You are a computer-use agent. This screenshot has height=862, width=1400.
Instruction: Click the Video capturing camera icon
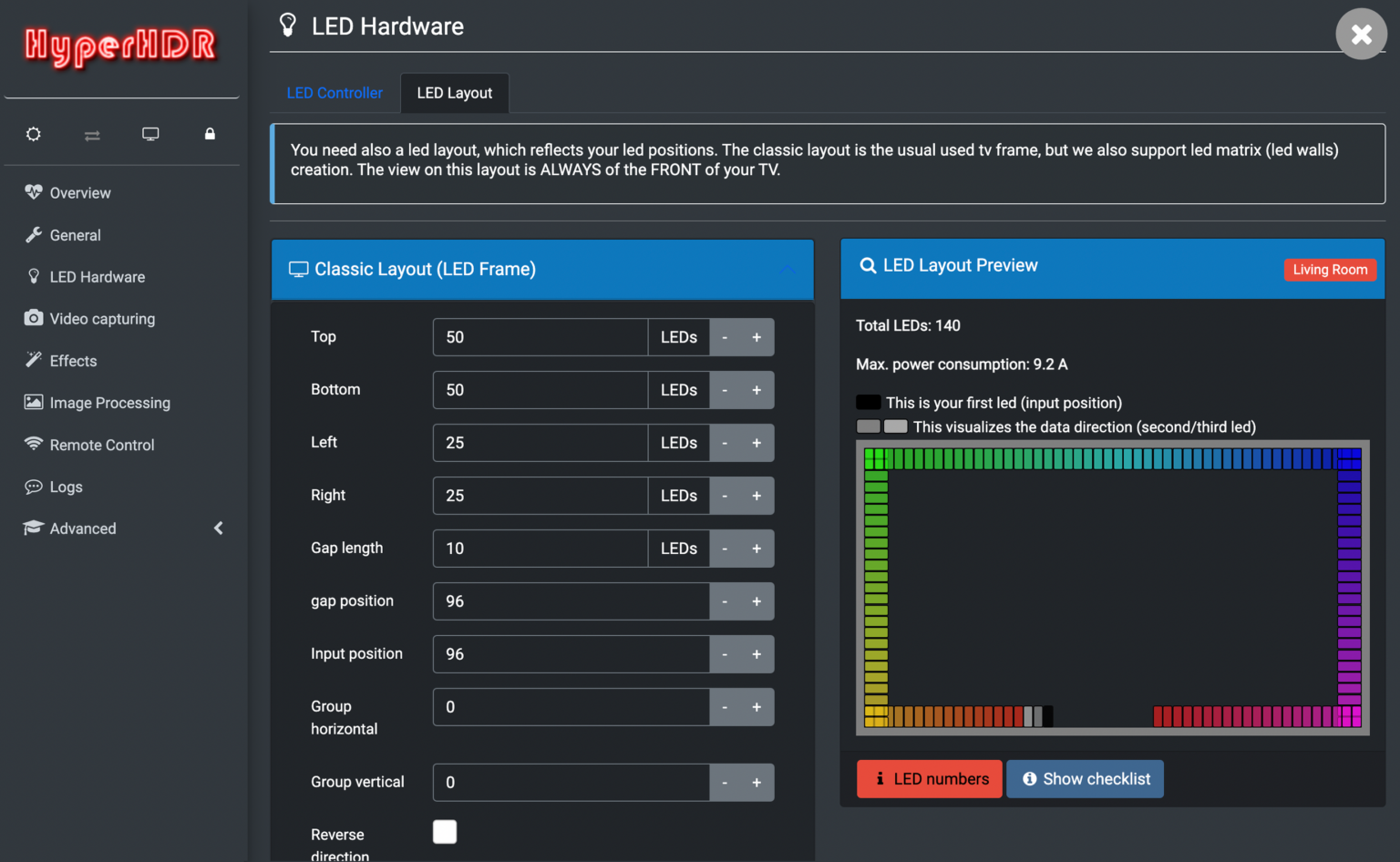pyautogui.click(x=34, y=318)
